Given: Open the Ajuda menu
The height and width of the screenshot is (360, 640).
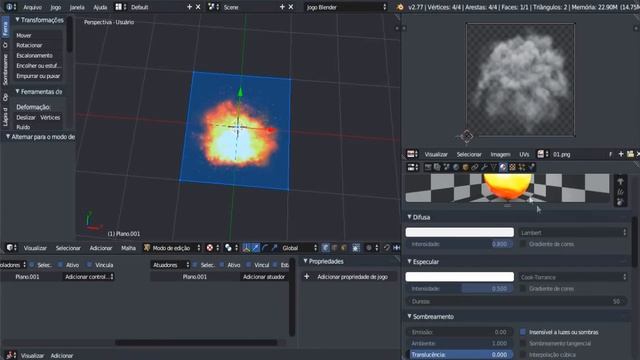Looking at the screenshot, I should click(100, 7).
